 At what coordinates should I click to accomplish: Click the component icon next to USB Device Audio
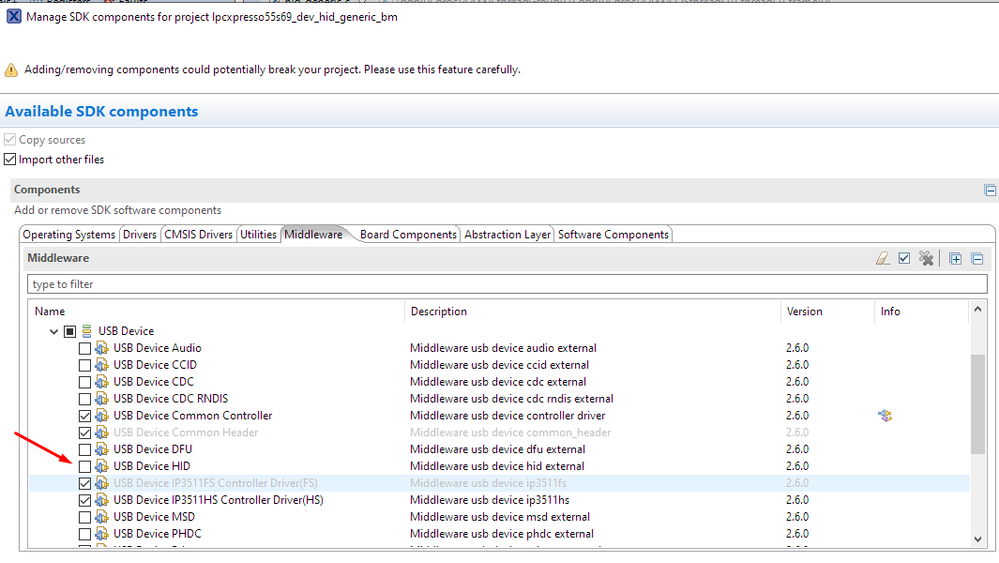102,348
